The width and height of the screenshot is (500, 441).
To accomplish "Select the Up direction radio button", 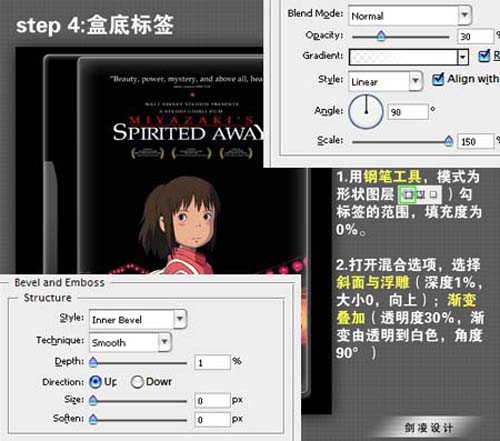I will [95, 382].
